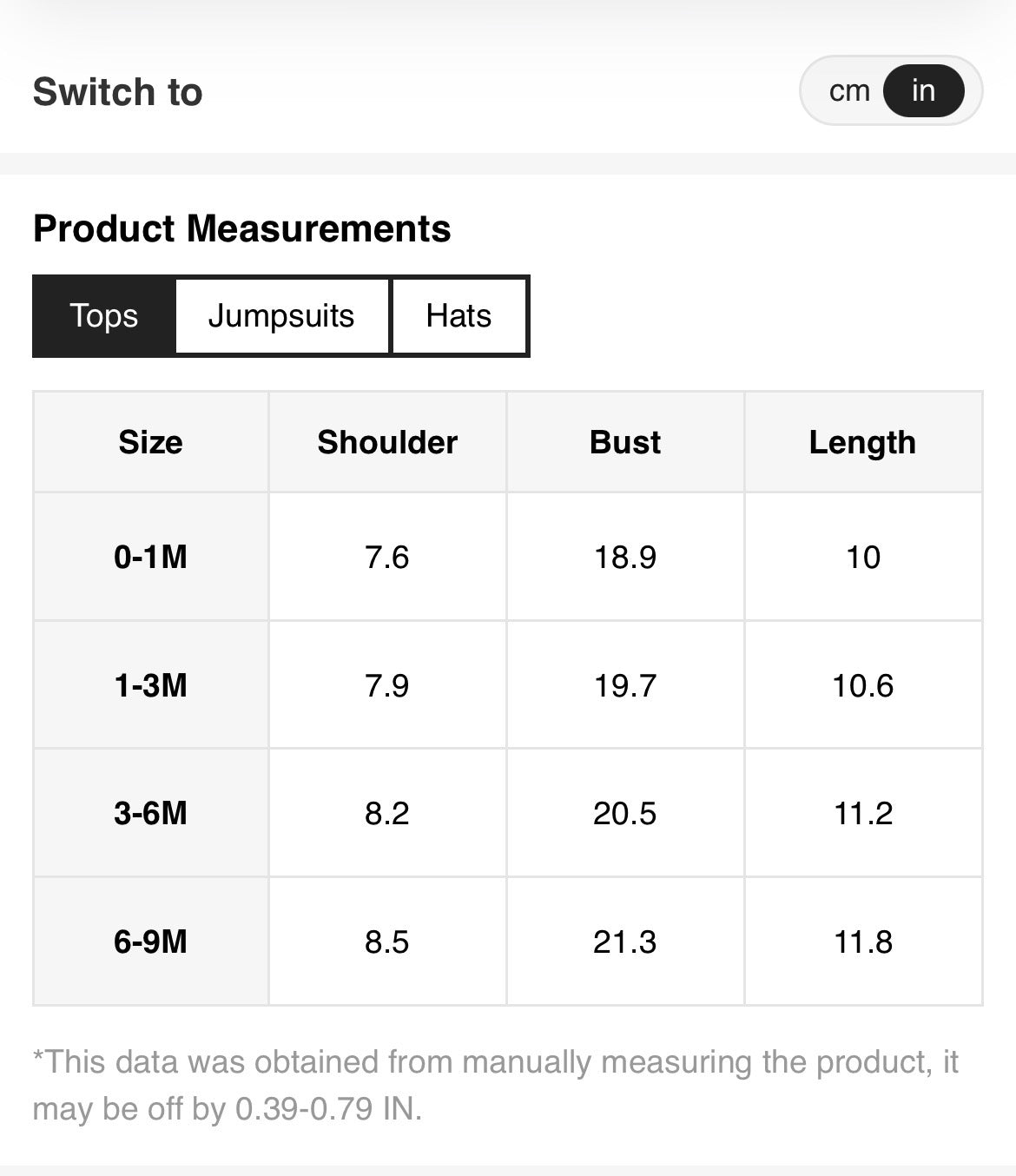Select the 3-6M size row label

[151, 813]
